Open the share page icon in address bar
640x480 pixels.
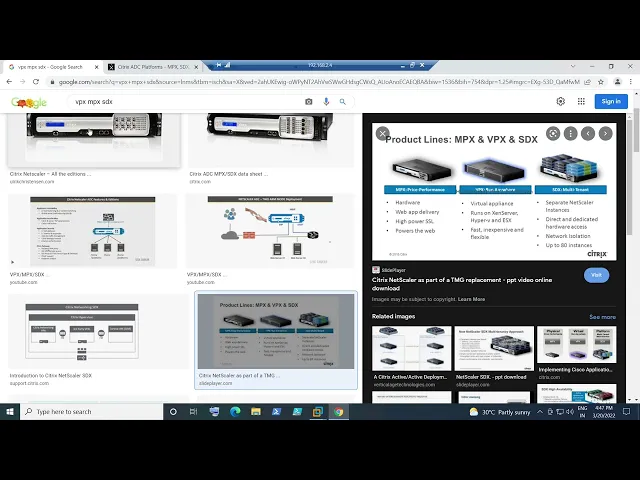click(587, 82)
